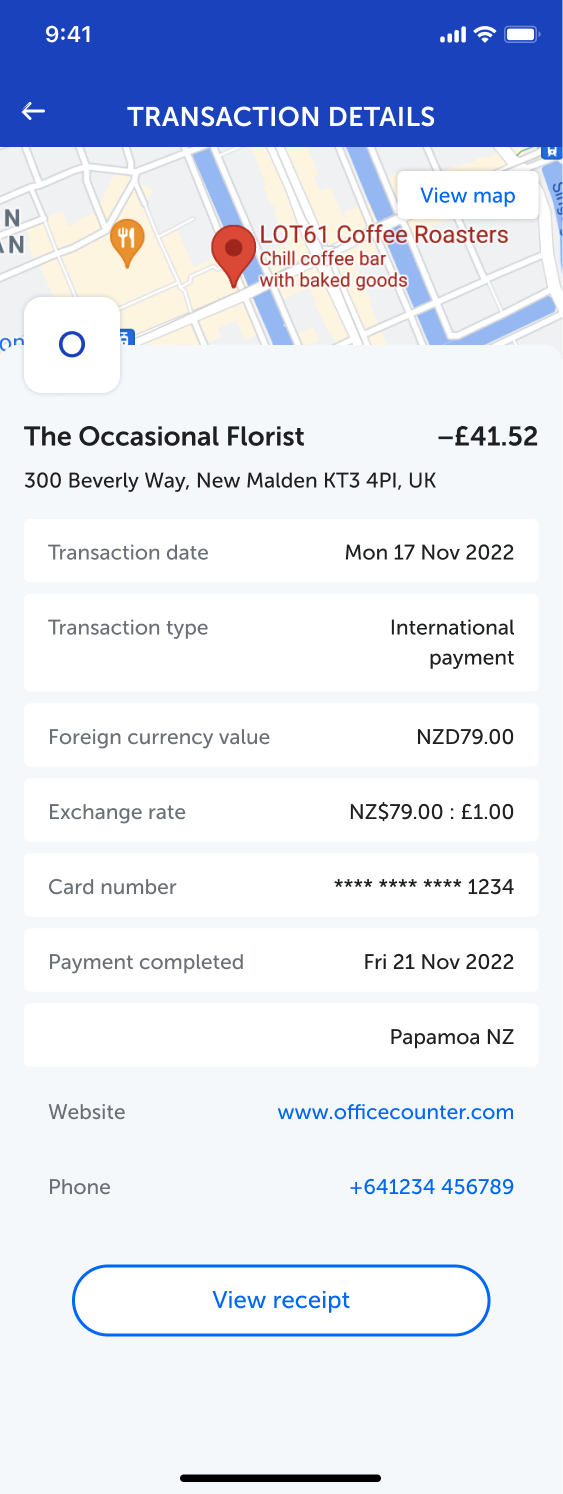Tap the Exchange rate row
The height and width of the screenshot is (1494, 563).
point(281,811)
